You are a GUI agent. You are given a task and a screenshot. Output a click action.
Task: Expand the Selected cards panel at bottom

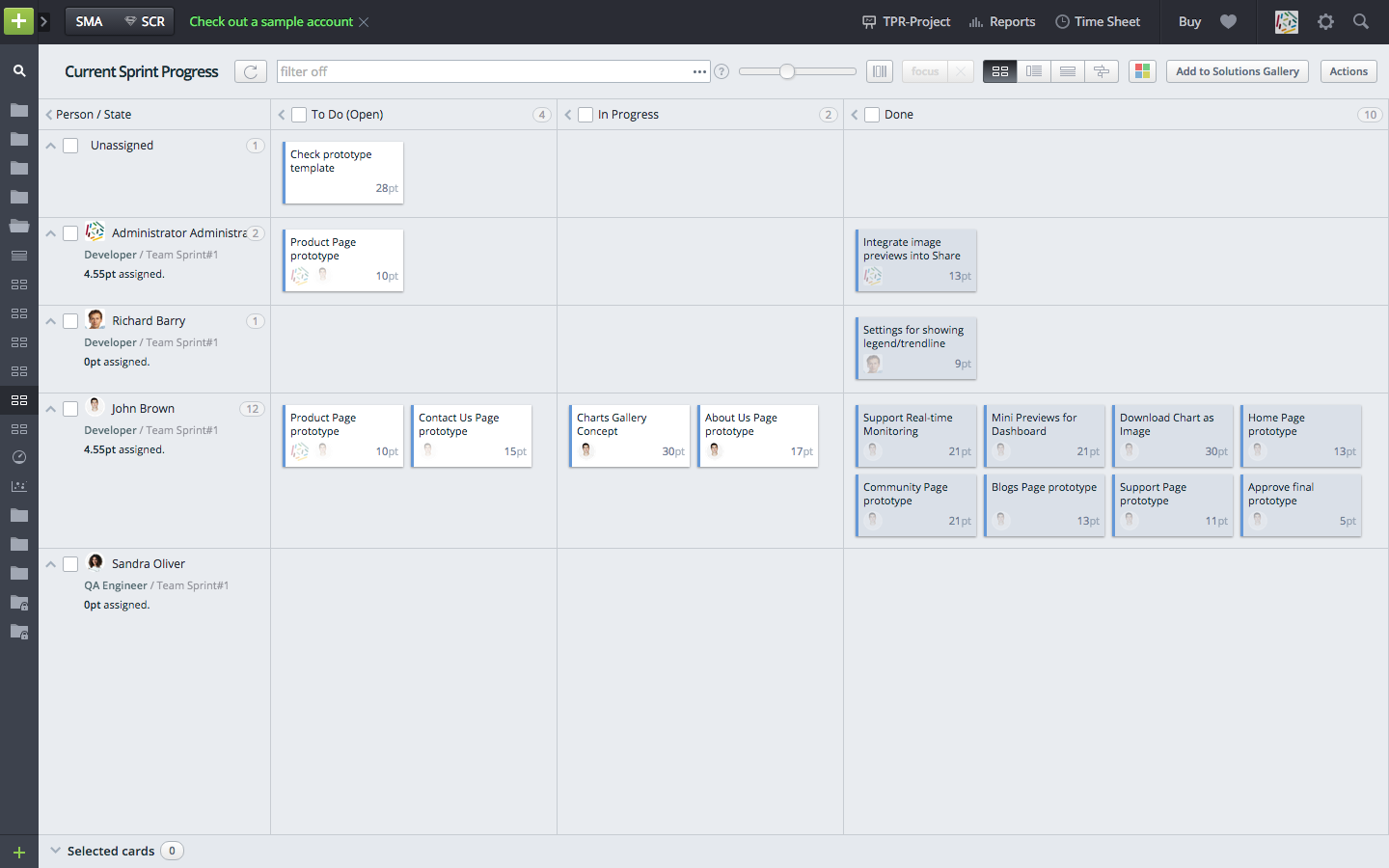(55, 851)
